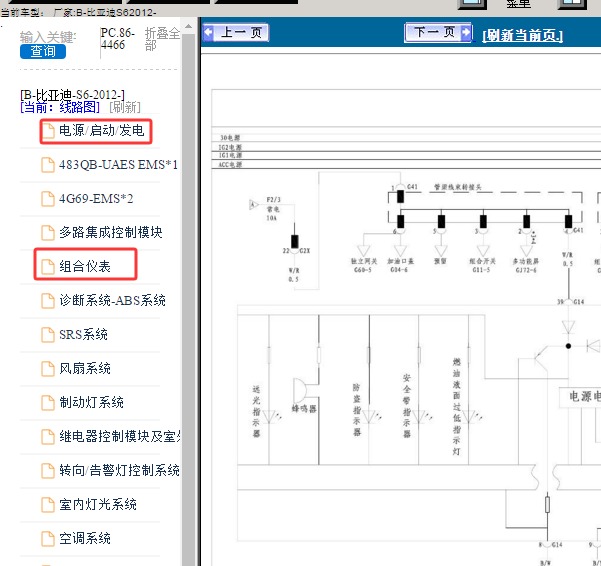This screenshot has width=601, height=566.
Task: Open the 电源/启动/发电 item
Action: pos(102,131)
